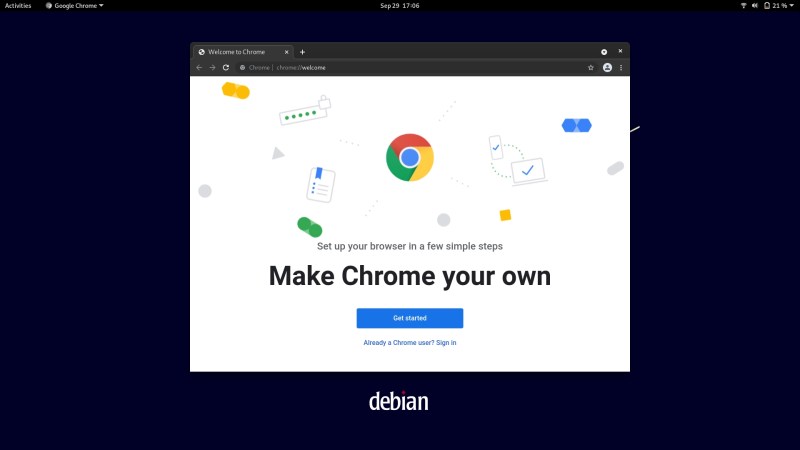
Task: Expand the system menu dropdown arrow
Action: pyautogui.click(x=791, y=6)
